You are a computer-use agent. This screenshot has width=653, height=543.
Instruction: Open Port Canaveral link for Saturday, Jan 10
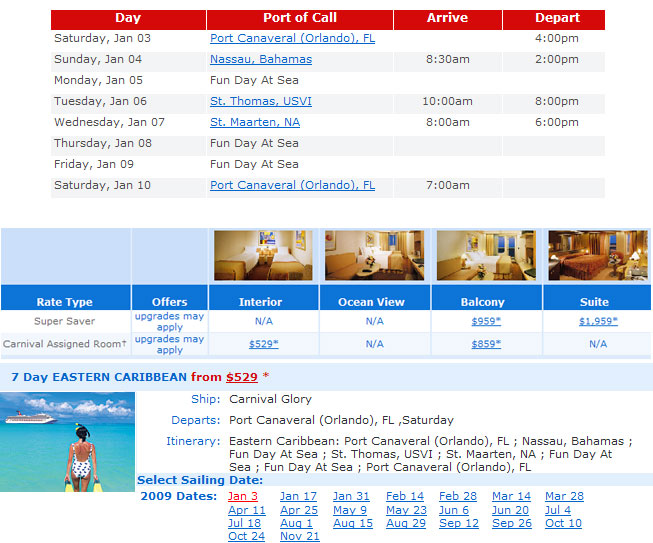click(x=292, y=185)
